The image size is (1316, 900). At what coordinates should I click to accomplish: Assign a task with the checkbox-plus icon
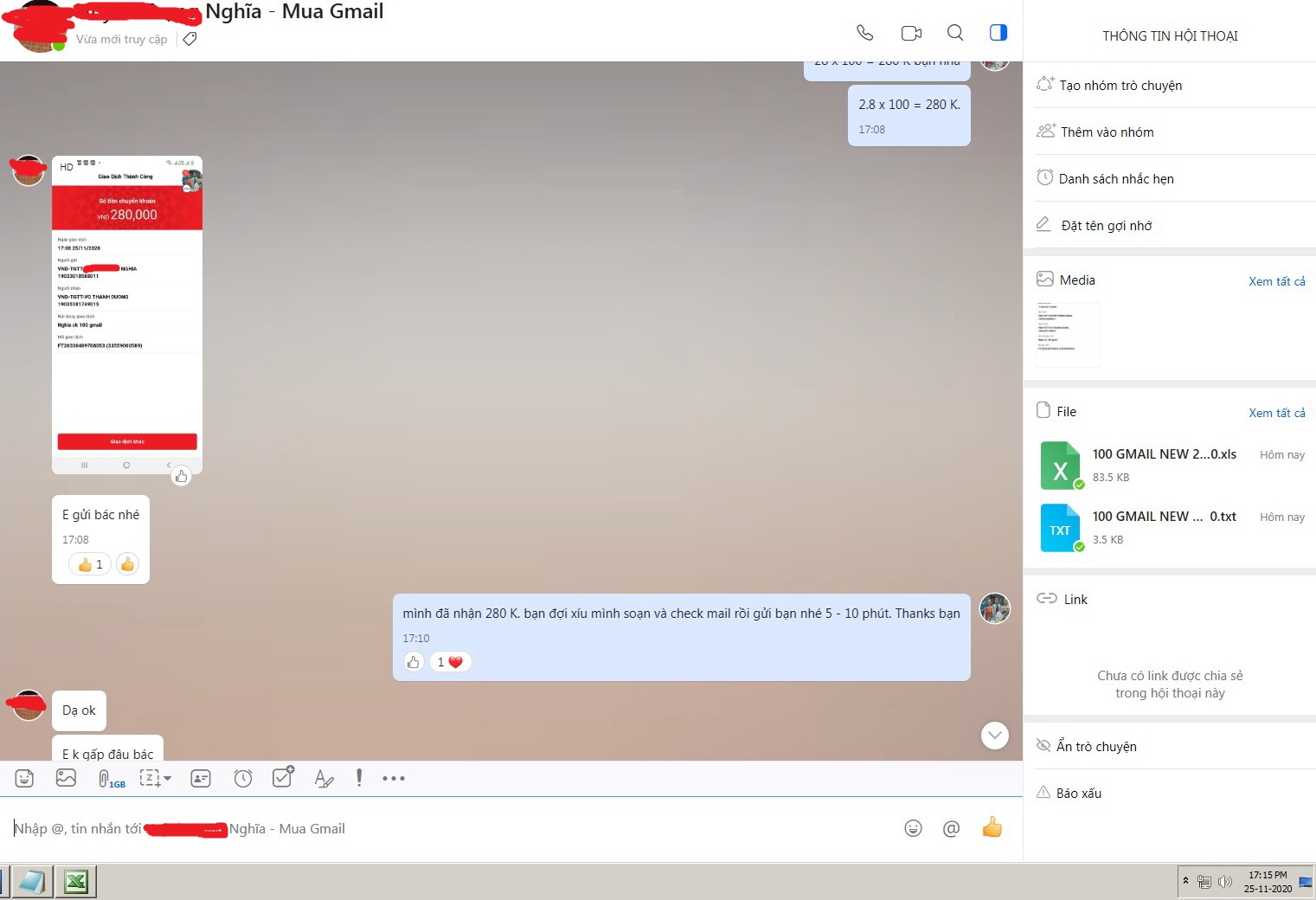coord(283,777)
